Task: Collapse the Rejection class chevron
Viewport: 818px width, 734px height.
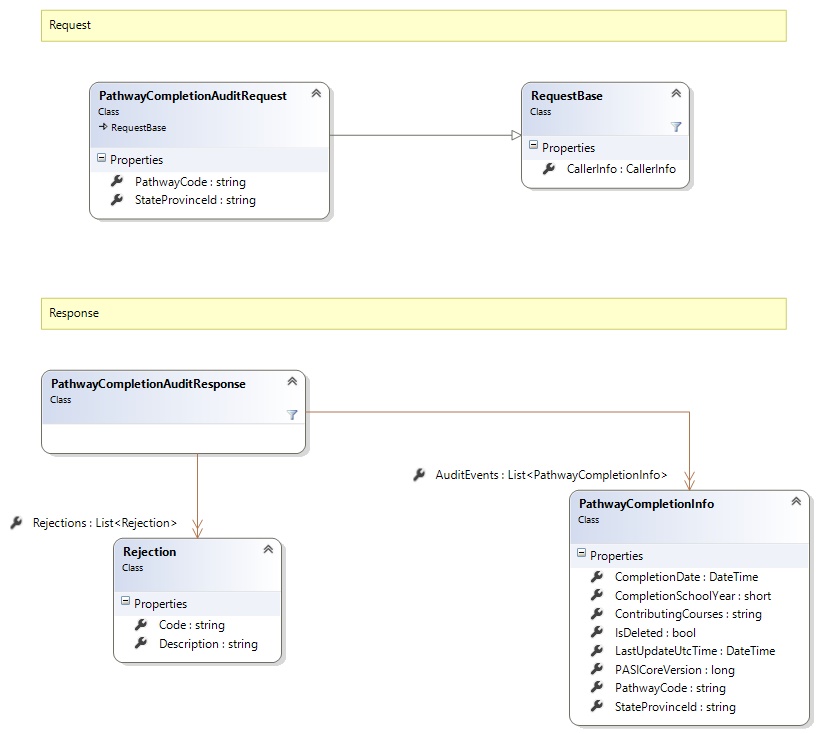Action: coord(268,550)
